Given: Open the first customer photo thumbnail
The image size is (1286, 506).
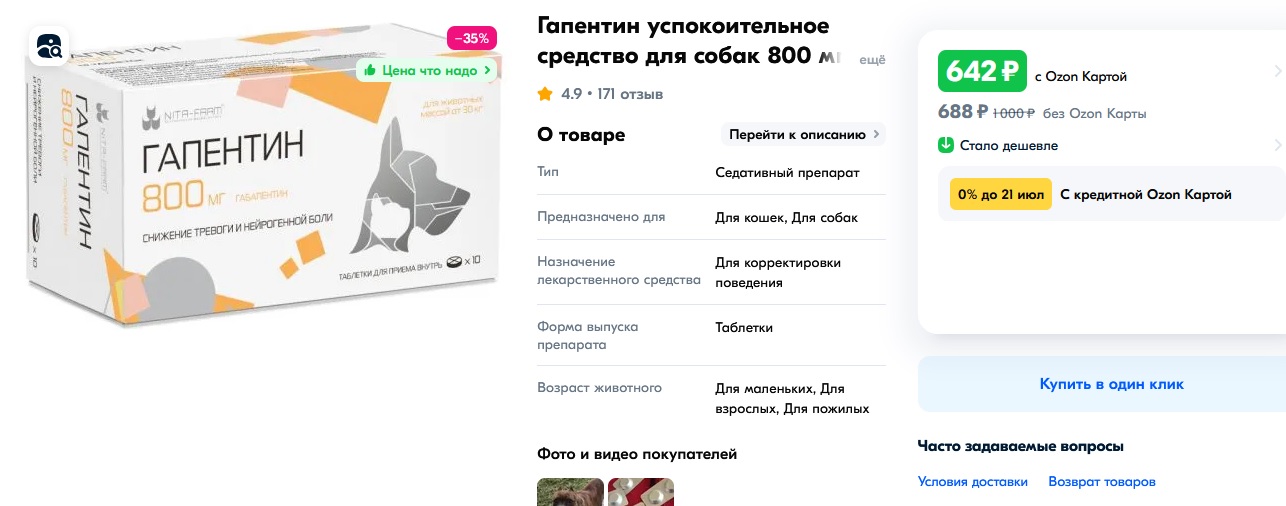Looking at the screenshot, I should 570,492.
